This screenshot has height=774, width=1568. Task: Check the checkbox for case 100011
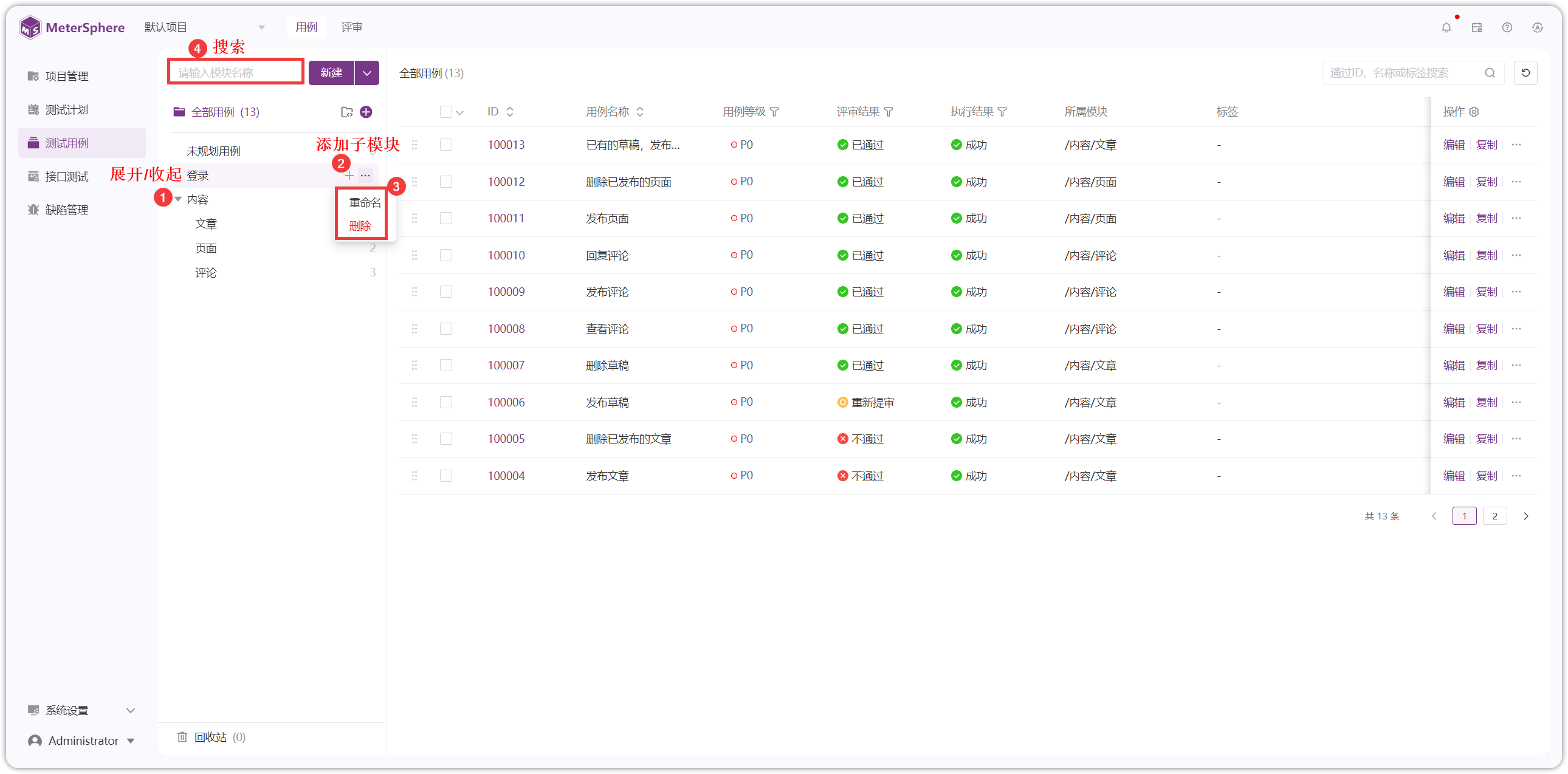446,219
